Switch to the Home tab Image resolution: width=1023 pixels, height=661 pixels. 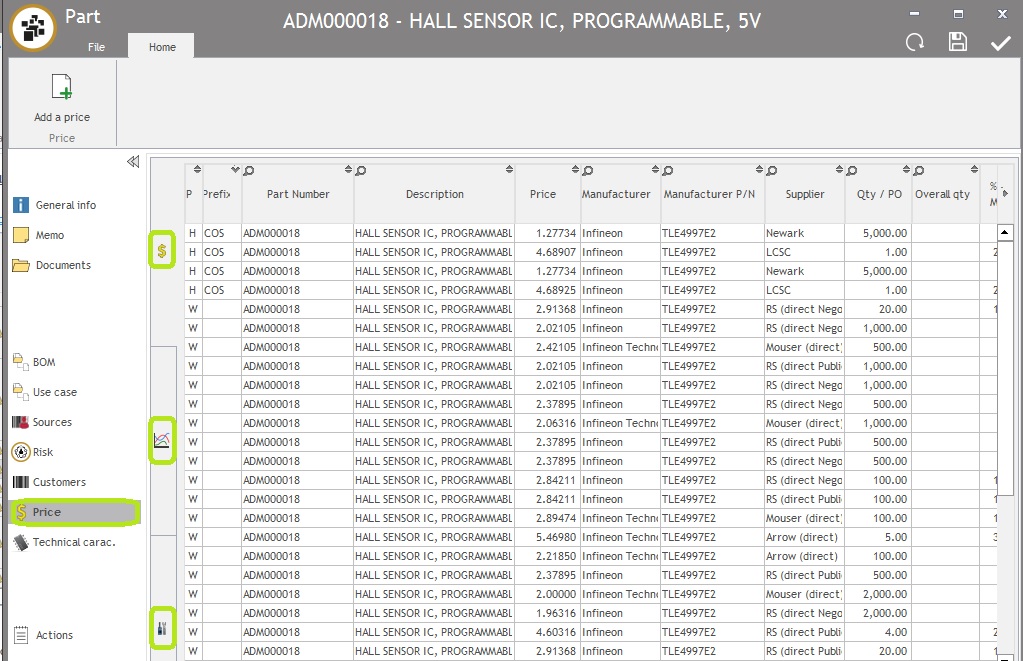click(162, 47)
